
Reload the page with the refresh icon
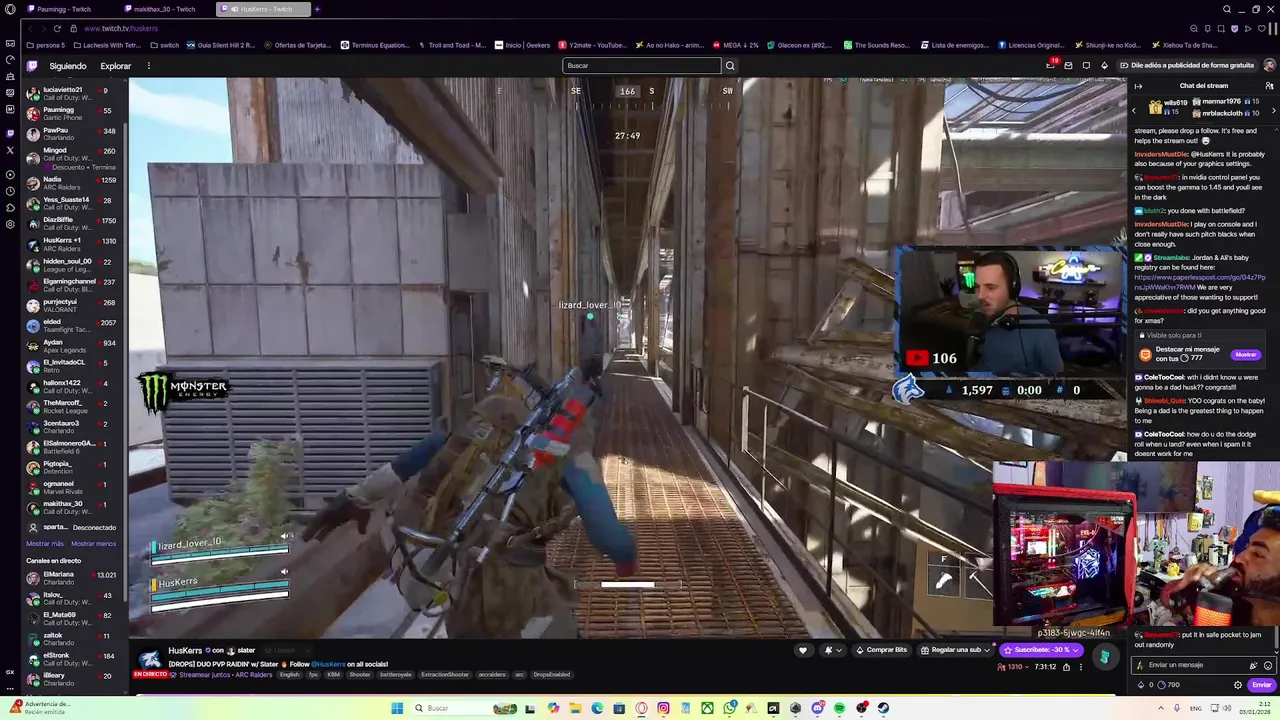coord(57,28)
